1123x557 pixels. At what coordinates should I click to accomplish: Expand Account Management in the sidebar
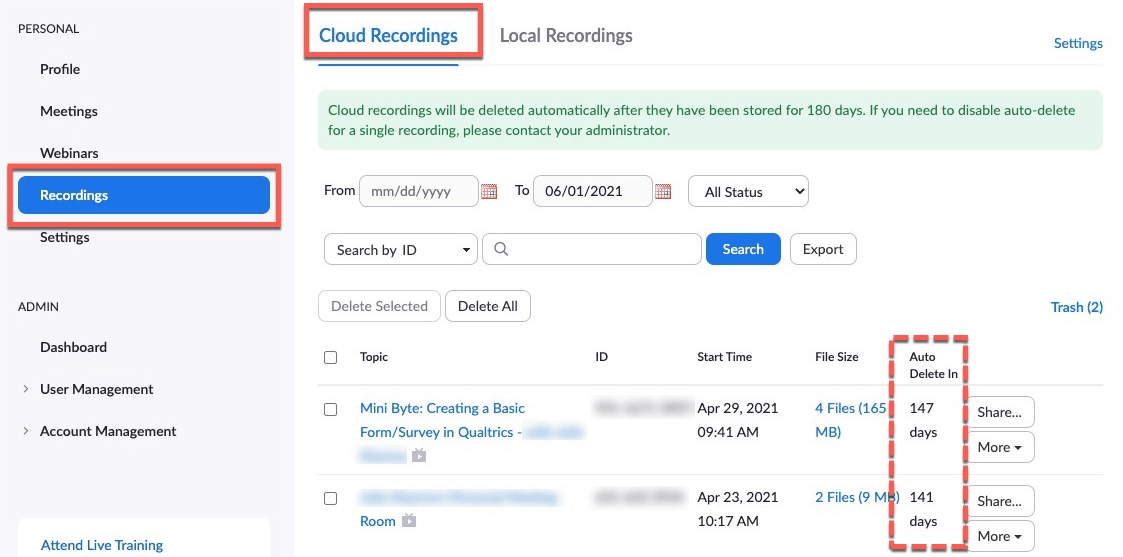[100, 432]
